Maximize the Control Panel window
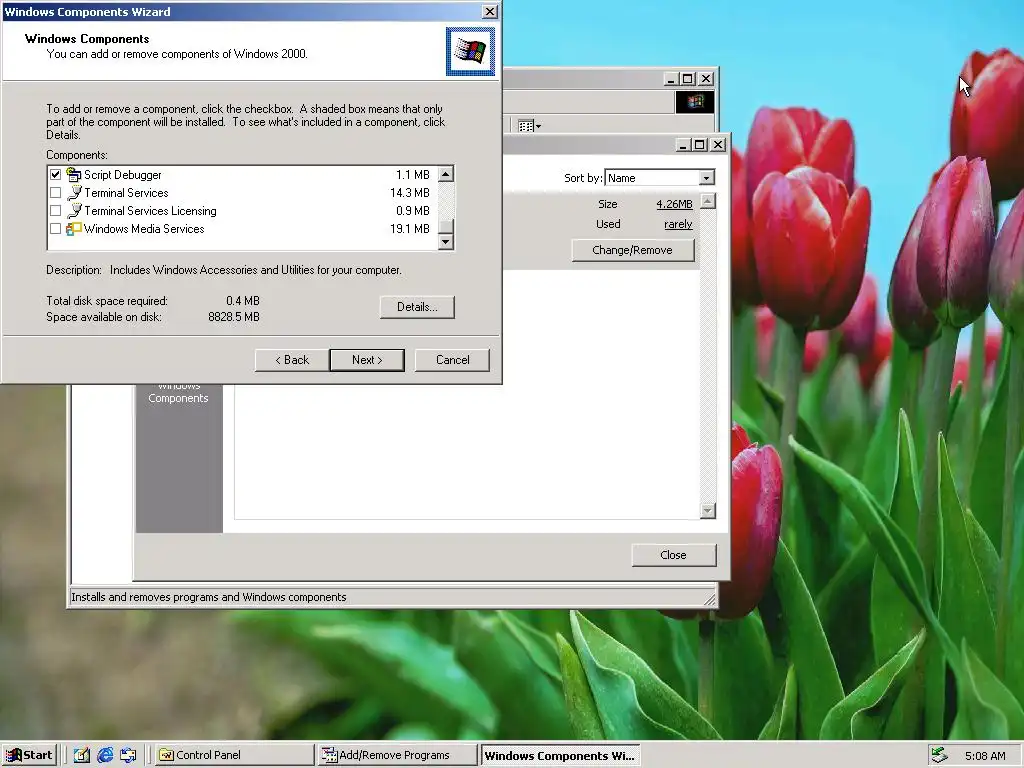This screenshot has height=768, width=1024. tap(688, 79)
